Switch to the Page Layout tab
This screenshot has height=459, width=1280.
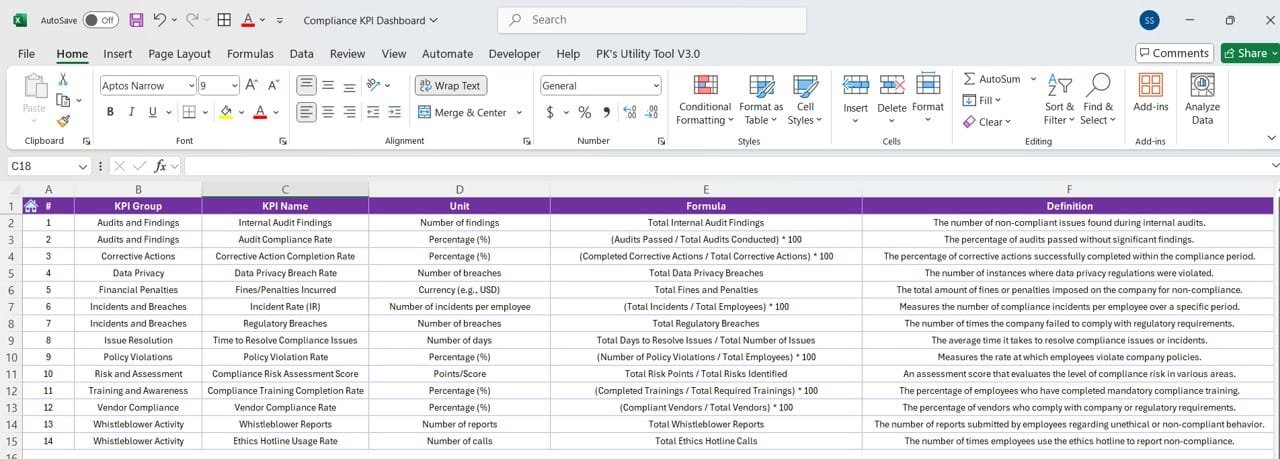pyautogui.click(x=179, y=54)
